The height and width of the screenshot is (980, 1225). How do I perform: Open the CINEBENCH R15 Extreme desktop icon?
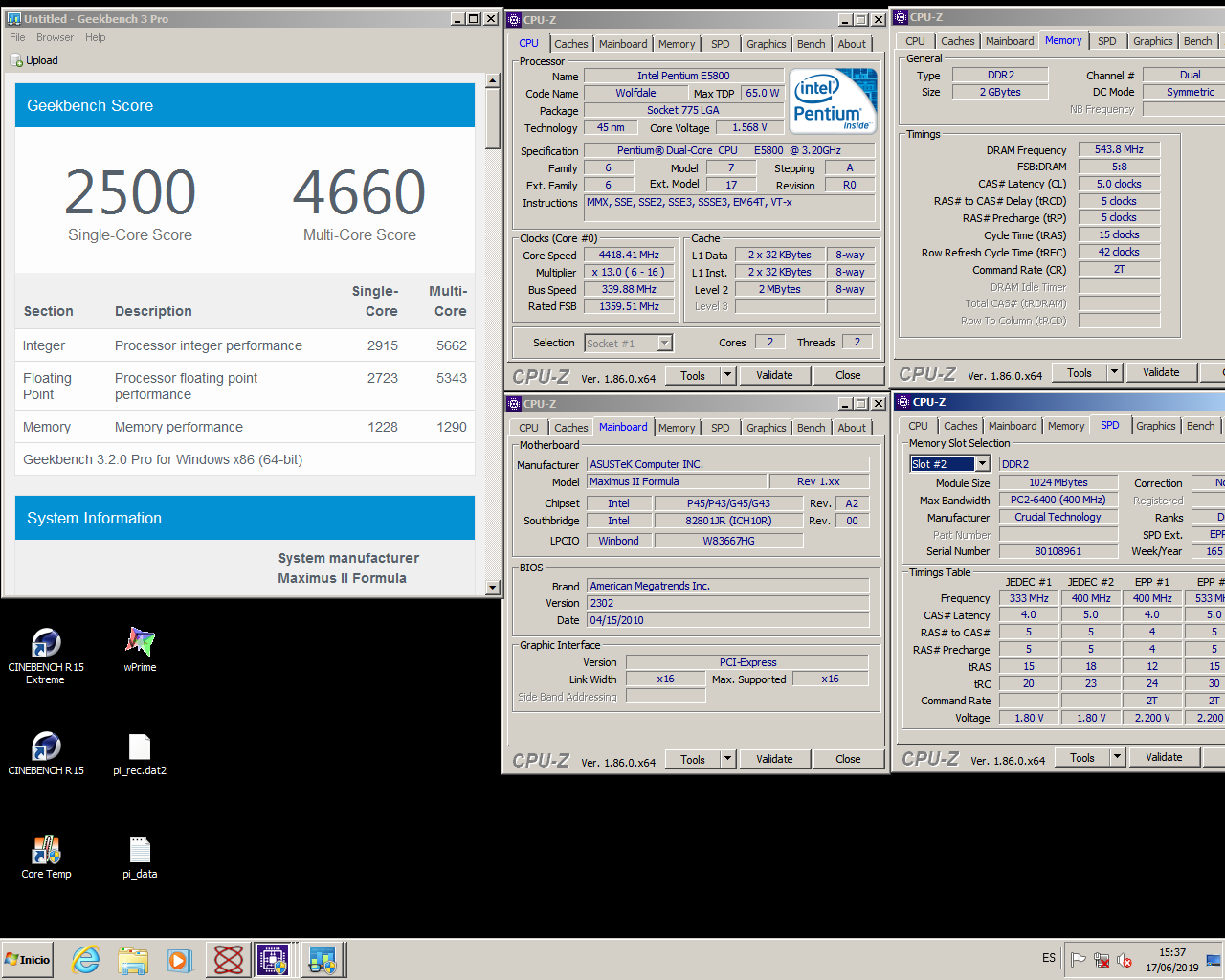[46, 655]
